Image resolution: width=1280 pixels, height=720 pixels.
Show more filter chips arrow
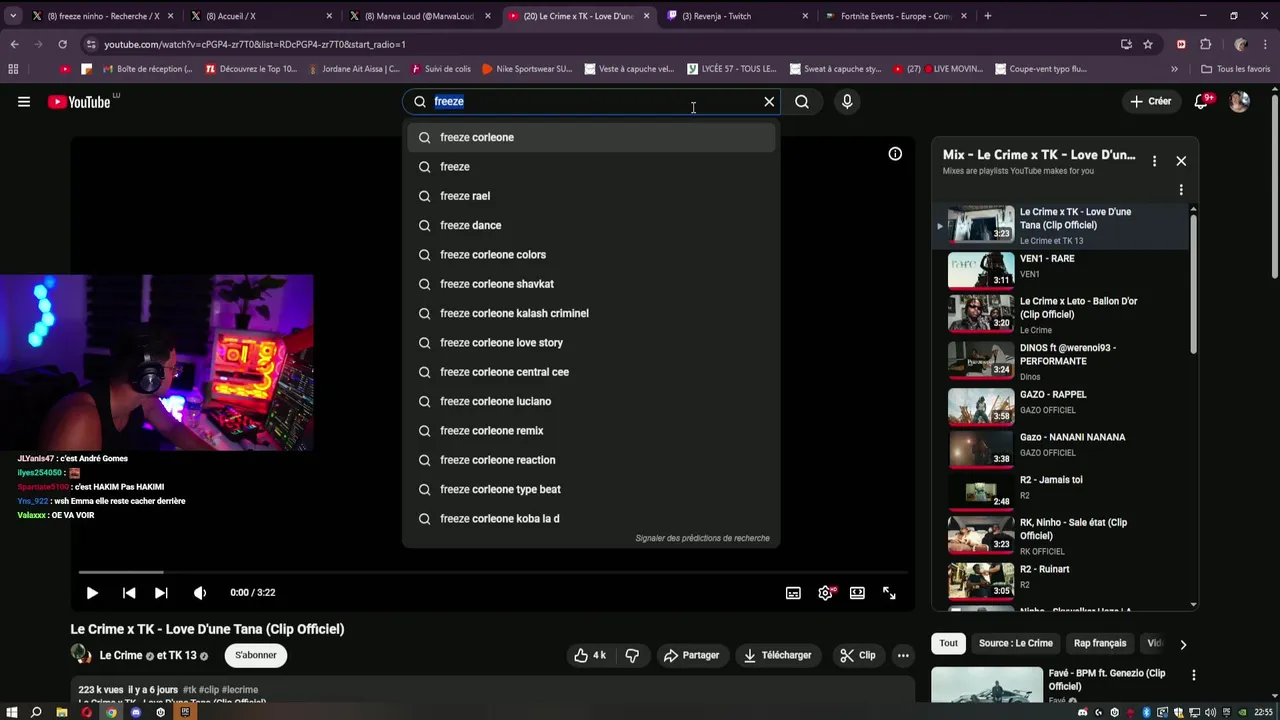point(1183,645)
